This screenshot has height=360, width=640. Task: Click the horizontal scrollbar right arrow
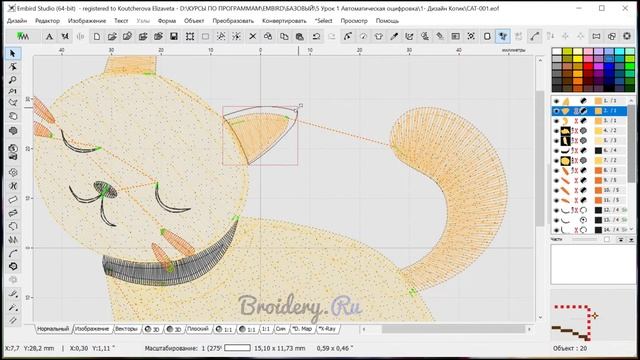click(529, 329)
